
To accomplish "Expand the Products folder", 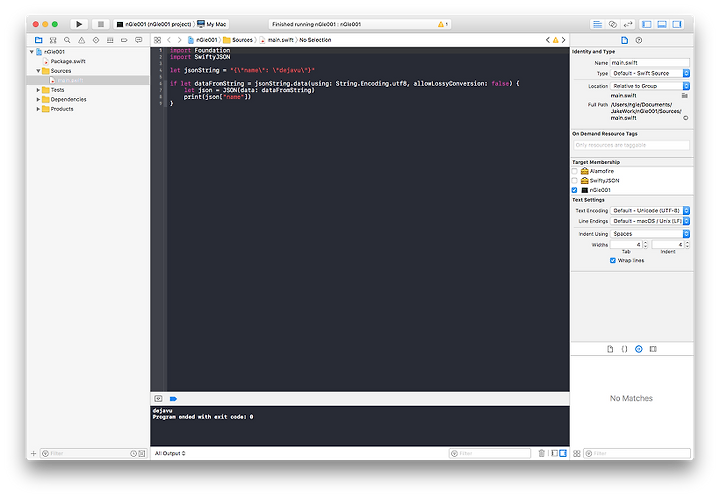I will [38, 109].
